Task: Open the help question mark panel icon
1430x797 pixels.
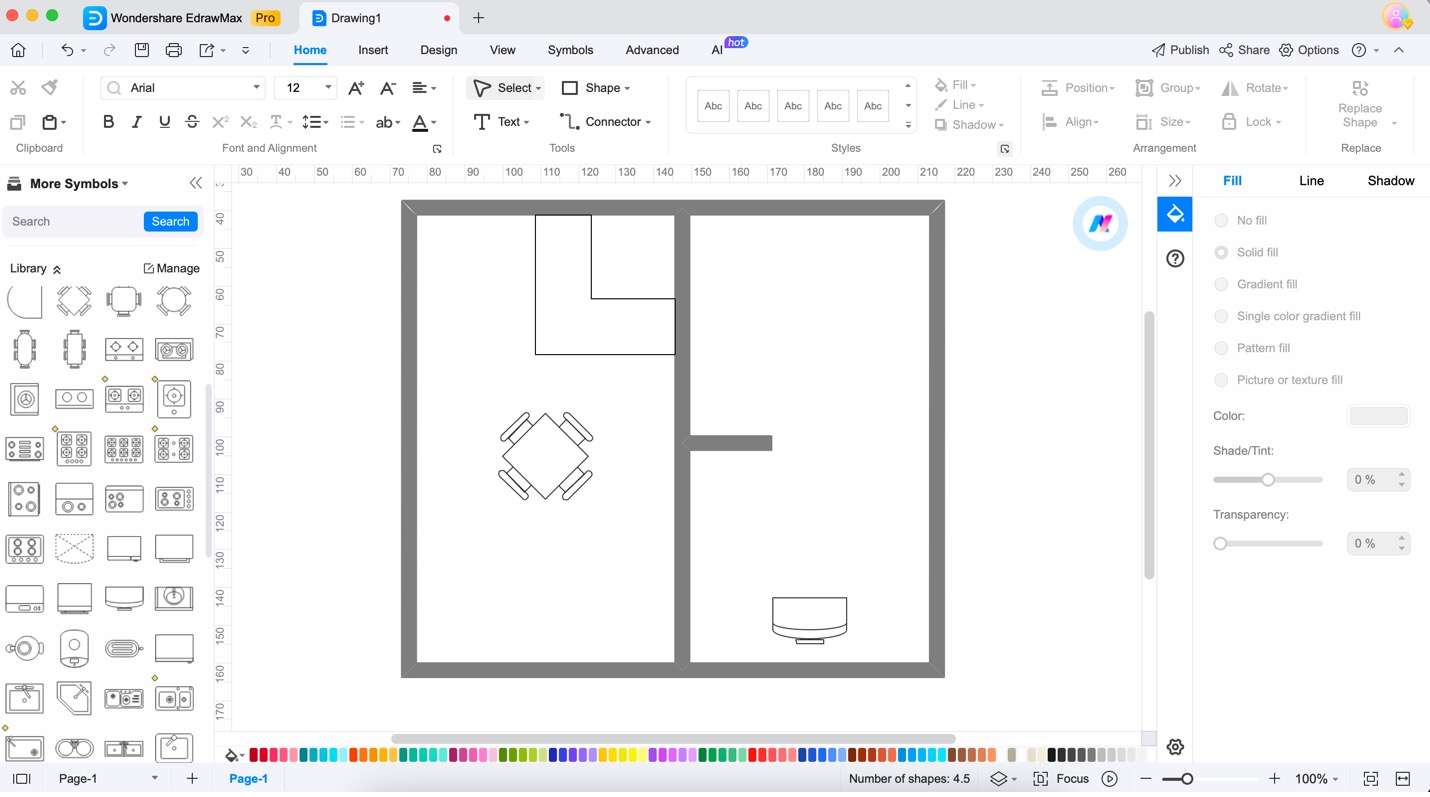Action: pyautogui.click(x=1175, y=258)
